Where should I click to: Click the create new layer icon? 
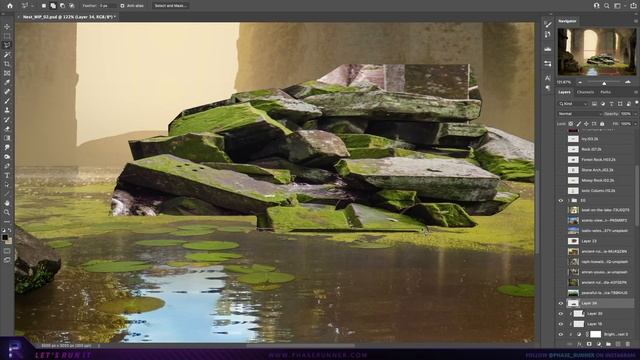pos(618,344)
